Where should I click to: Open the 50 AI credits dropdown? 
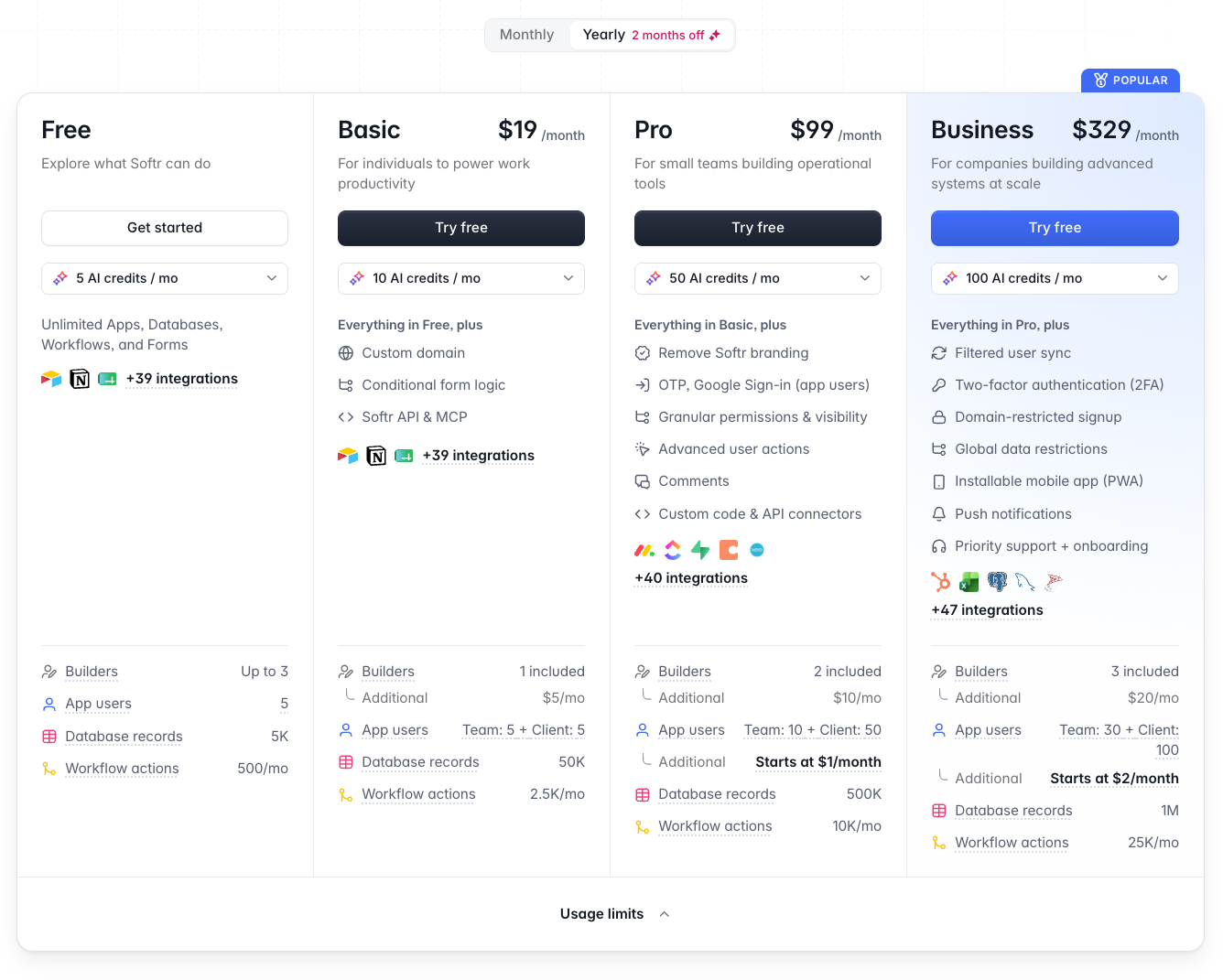(758, 278)
